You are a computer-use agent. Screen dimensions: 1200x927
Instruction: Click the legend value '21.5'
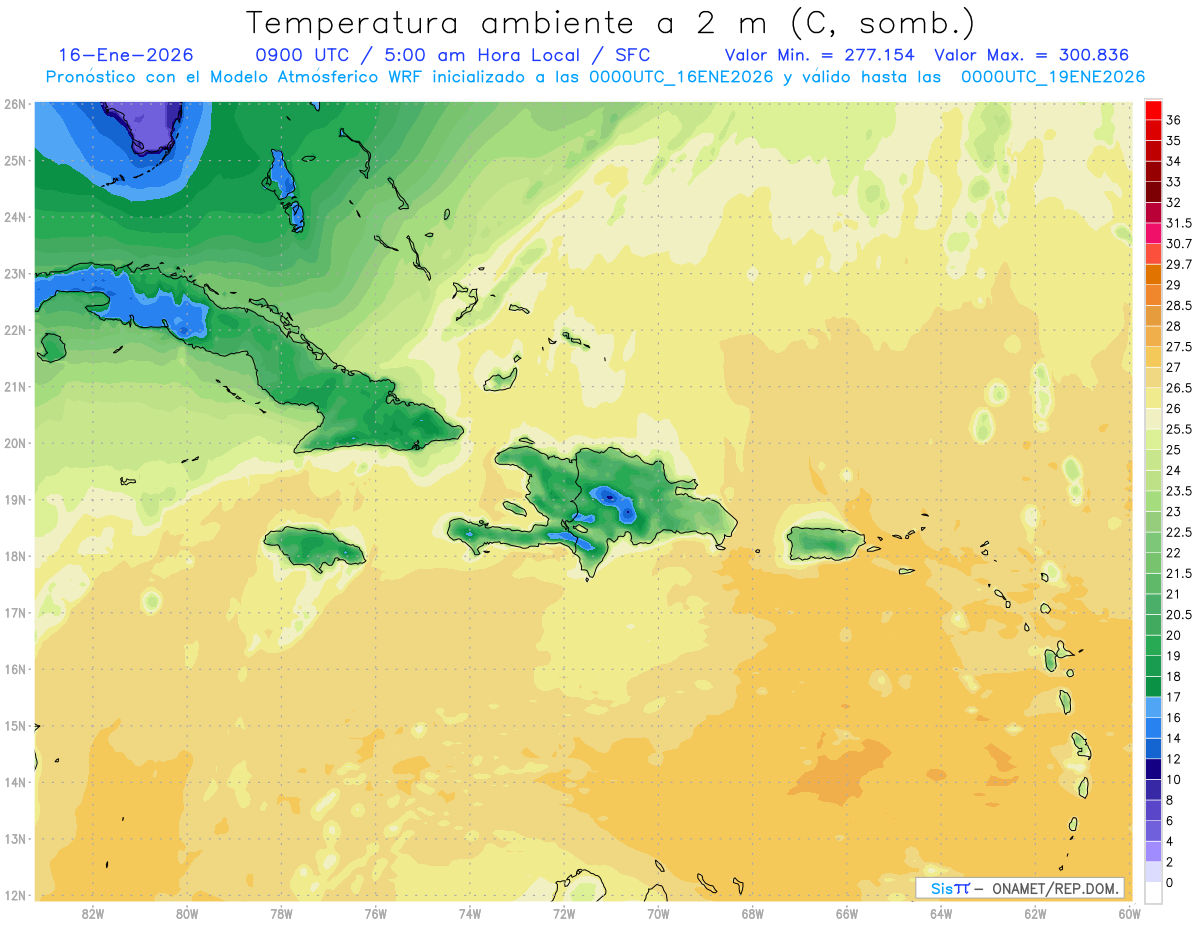click(1179, 573)
